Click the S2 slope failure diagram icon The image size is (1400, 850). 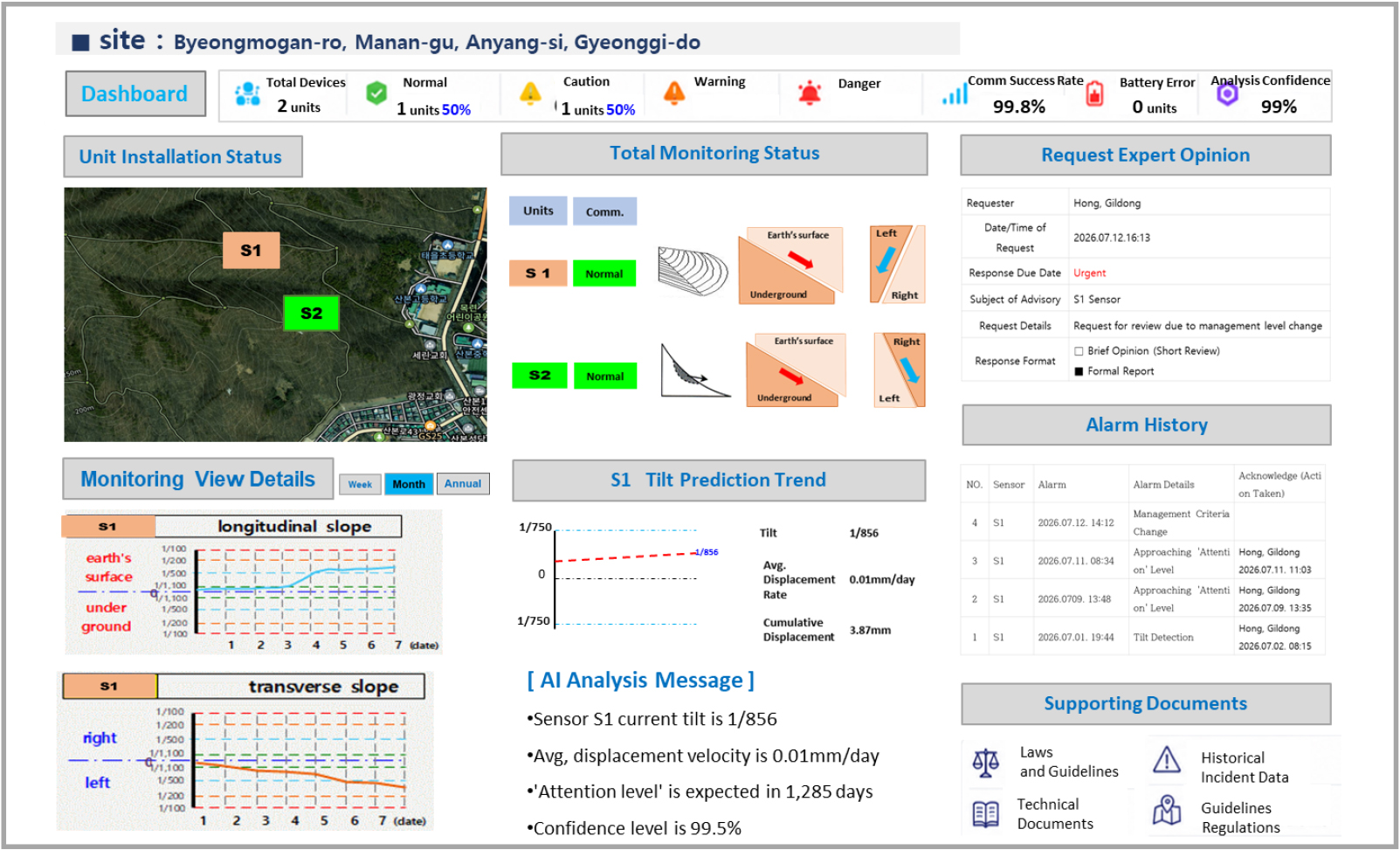695,370
